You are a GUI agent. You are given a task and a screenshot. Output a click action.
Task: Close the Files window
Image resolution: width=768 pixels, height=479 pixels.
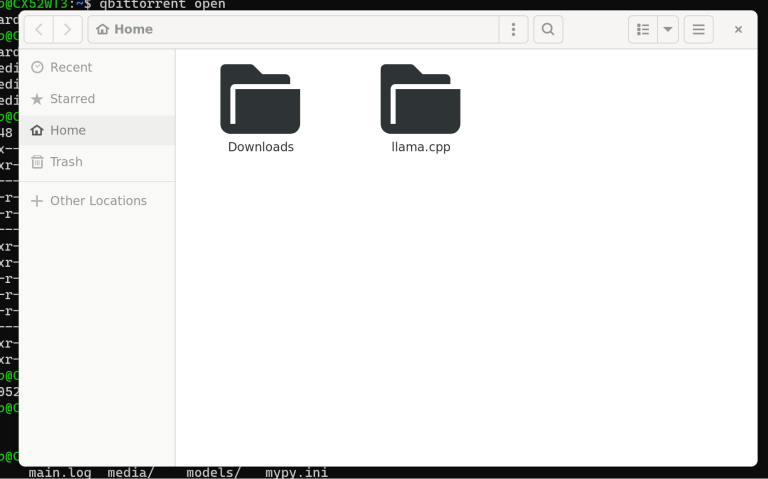pyautogui.click(x=739, y=29)
